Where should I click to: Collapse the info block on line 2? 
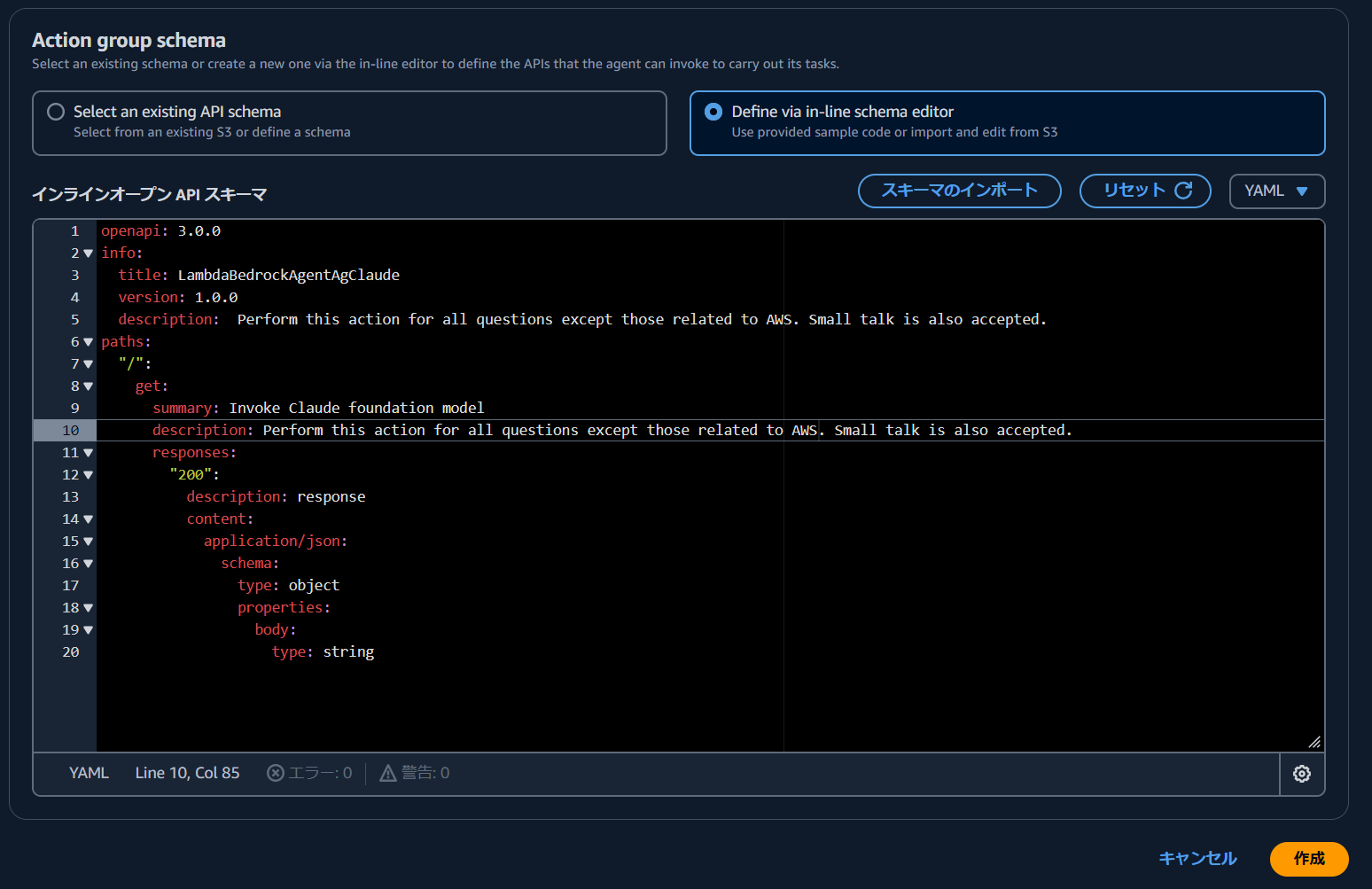click(x=88, y=253)
